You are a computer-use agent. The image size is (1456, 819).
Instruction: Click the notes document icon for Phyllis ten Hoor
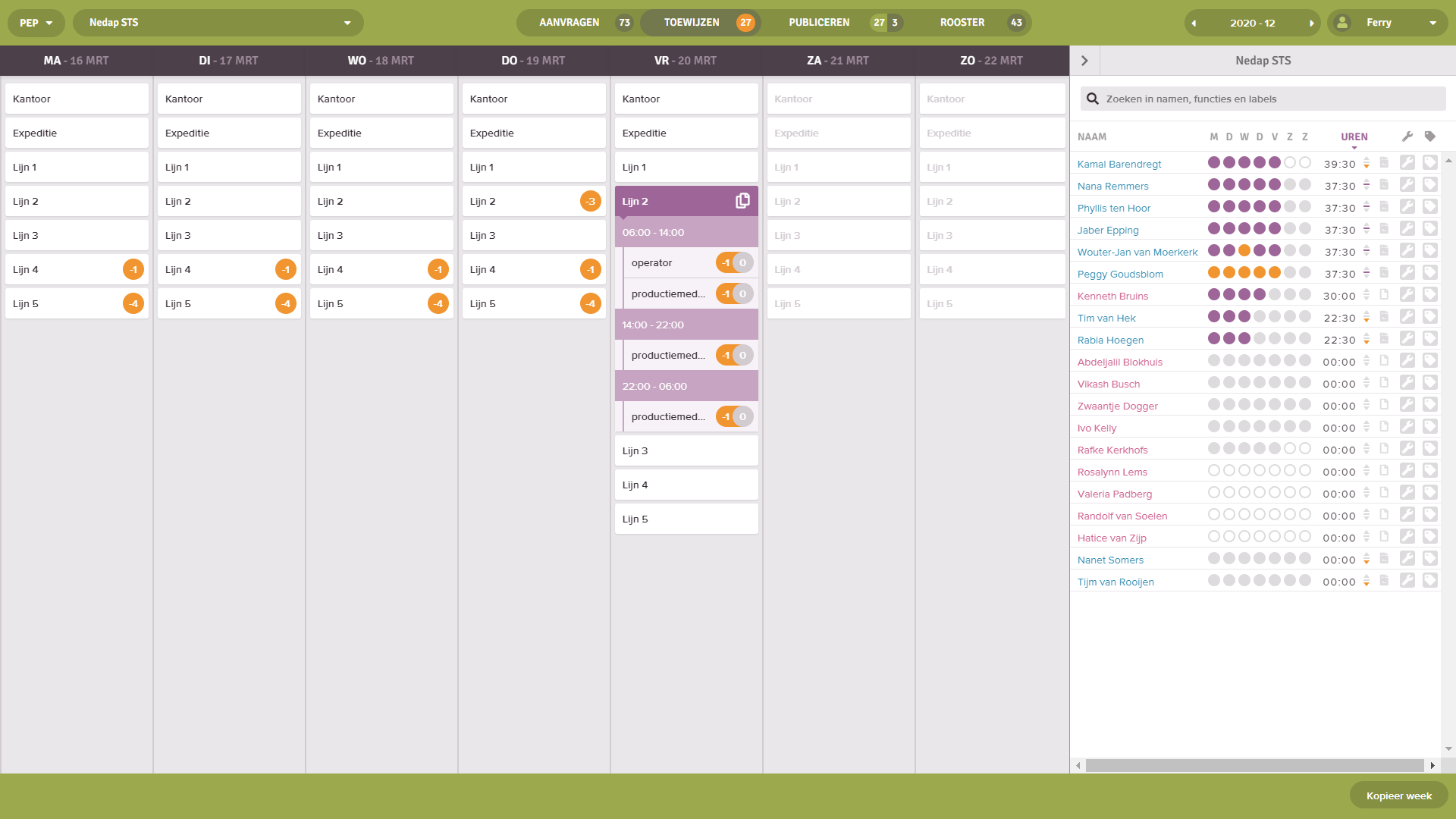1385,208
